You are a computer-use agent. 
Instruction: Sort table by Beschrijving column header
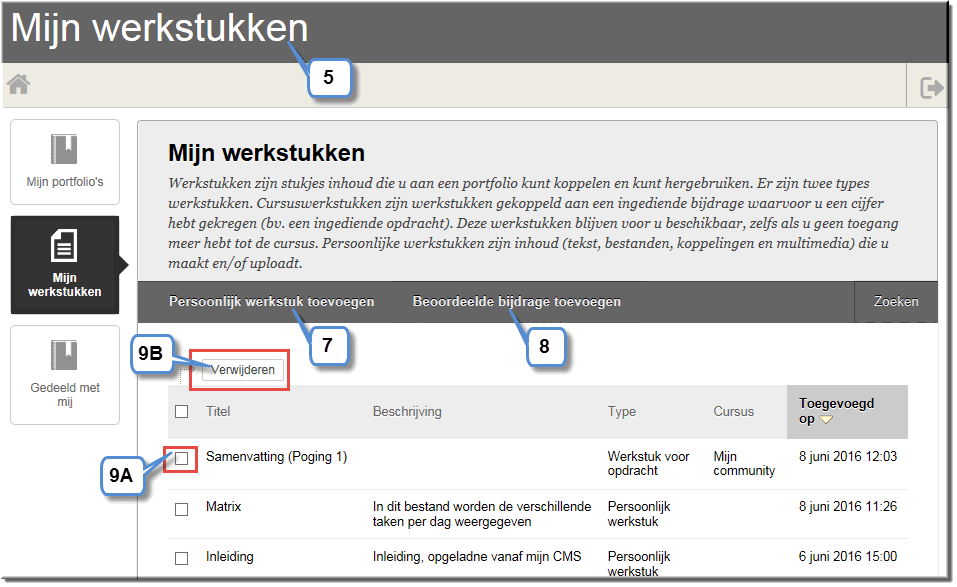point(407,411)
